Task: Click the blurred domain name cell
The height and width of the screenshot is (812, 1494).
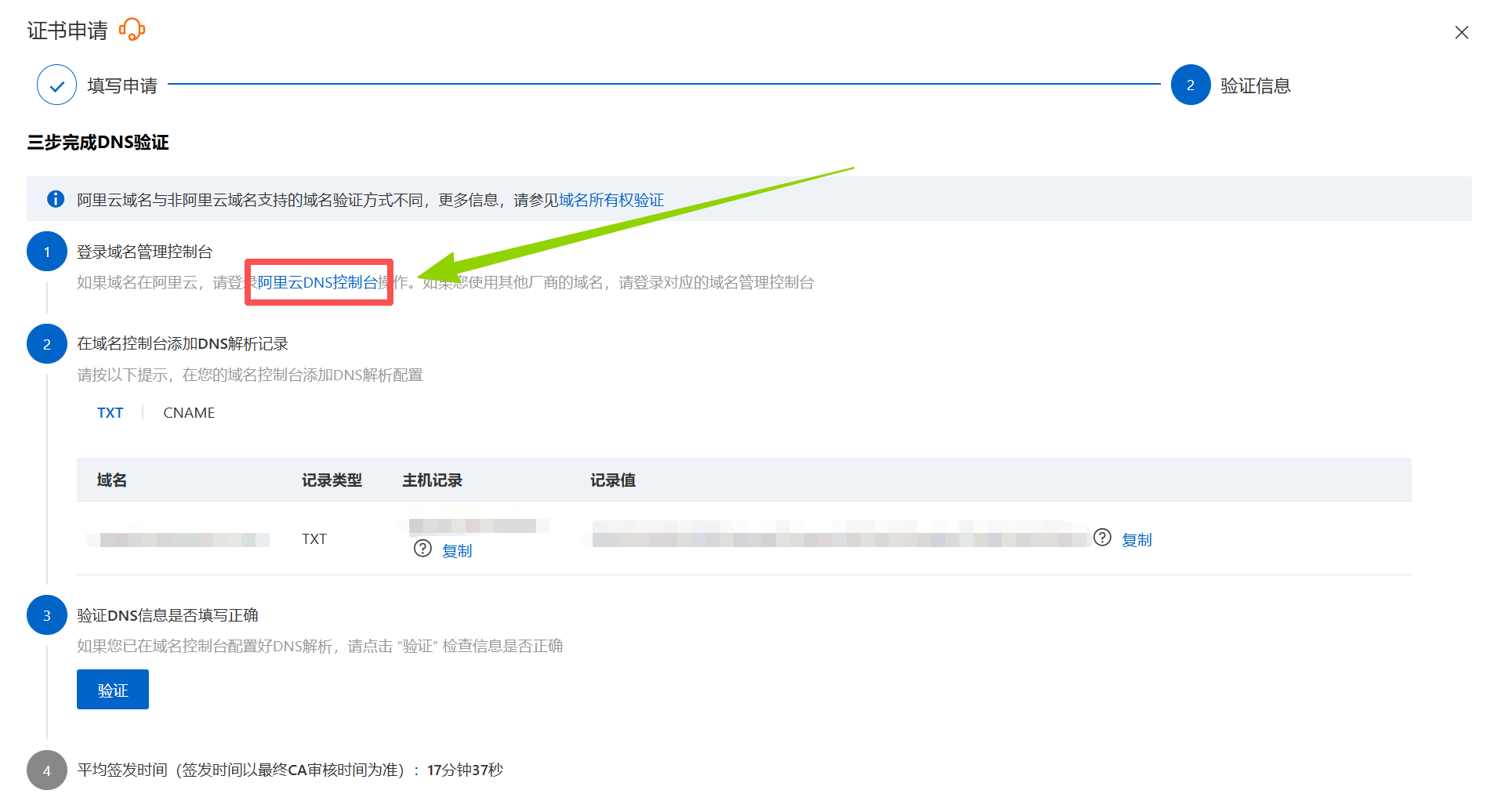Action: click(178, 539)
